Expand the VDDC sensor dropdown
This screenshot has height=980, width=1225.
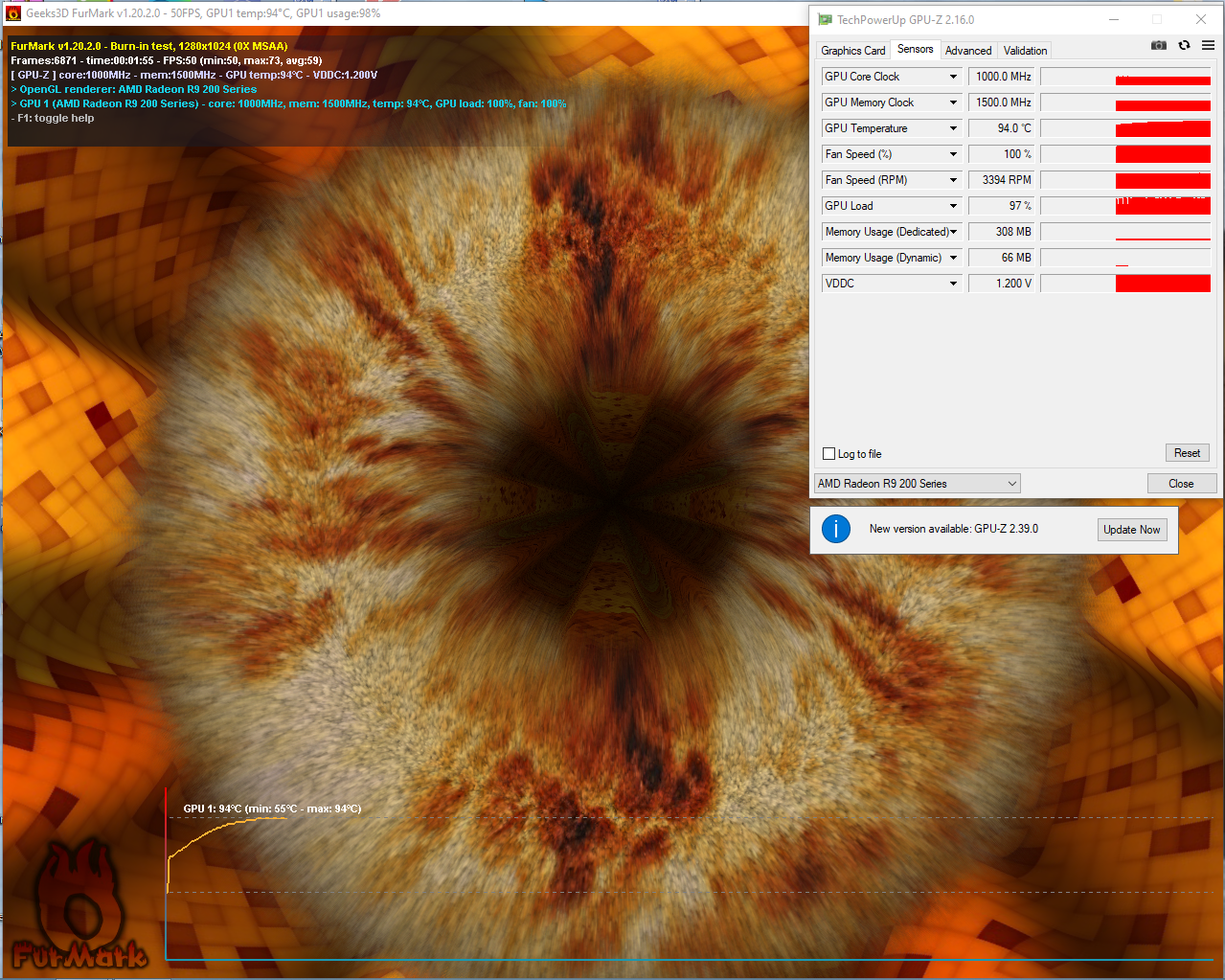tap(953, 284)
